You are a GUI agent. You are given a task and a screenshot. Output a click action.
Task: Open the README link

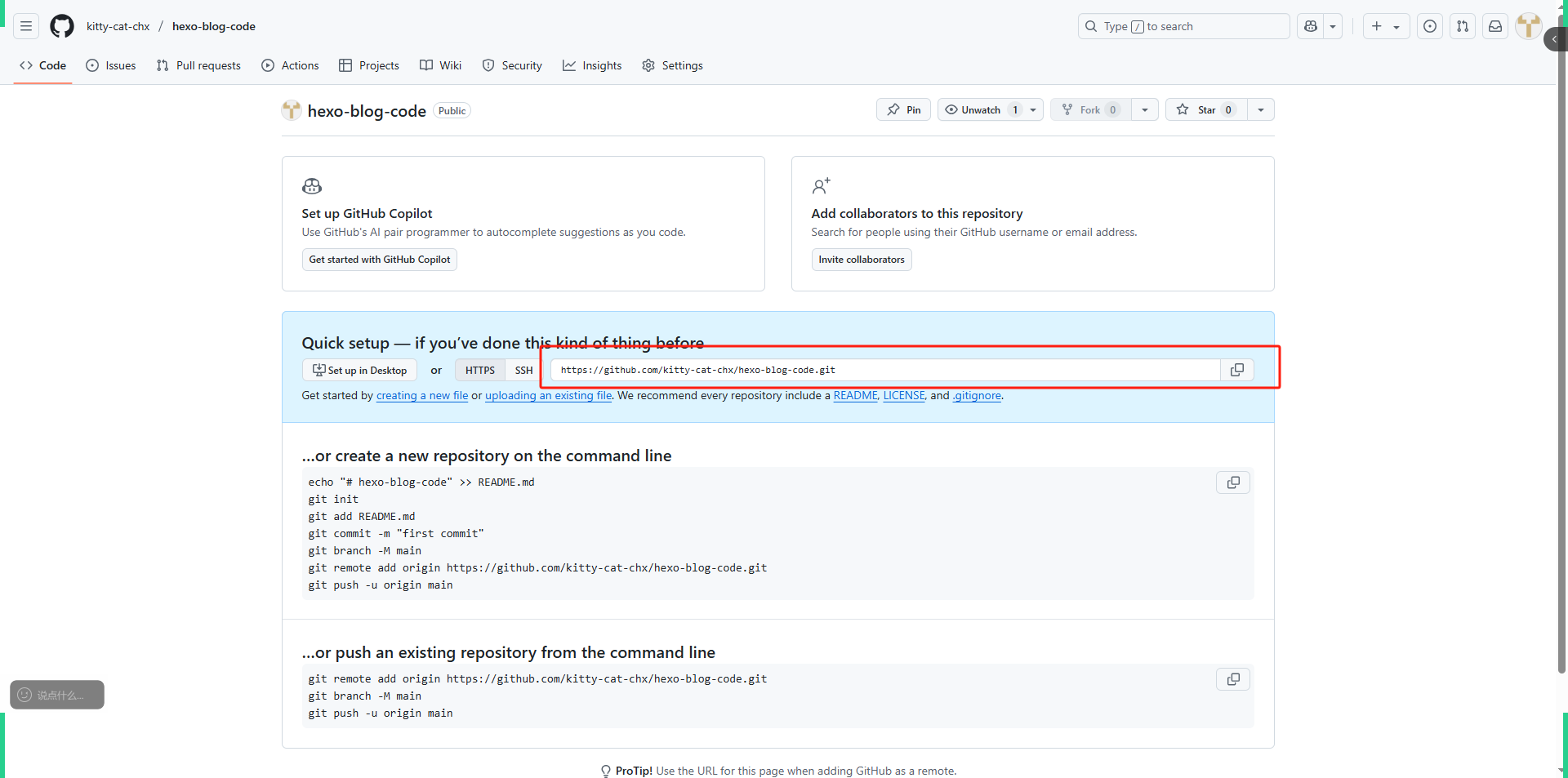pos(855,395)
